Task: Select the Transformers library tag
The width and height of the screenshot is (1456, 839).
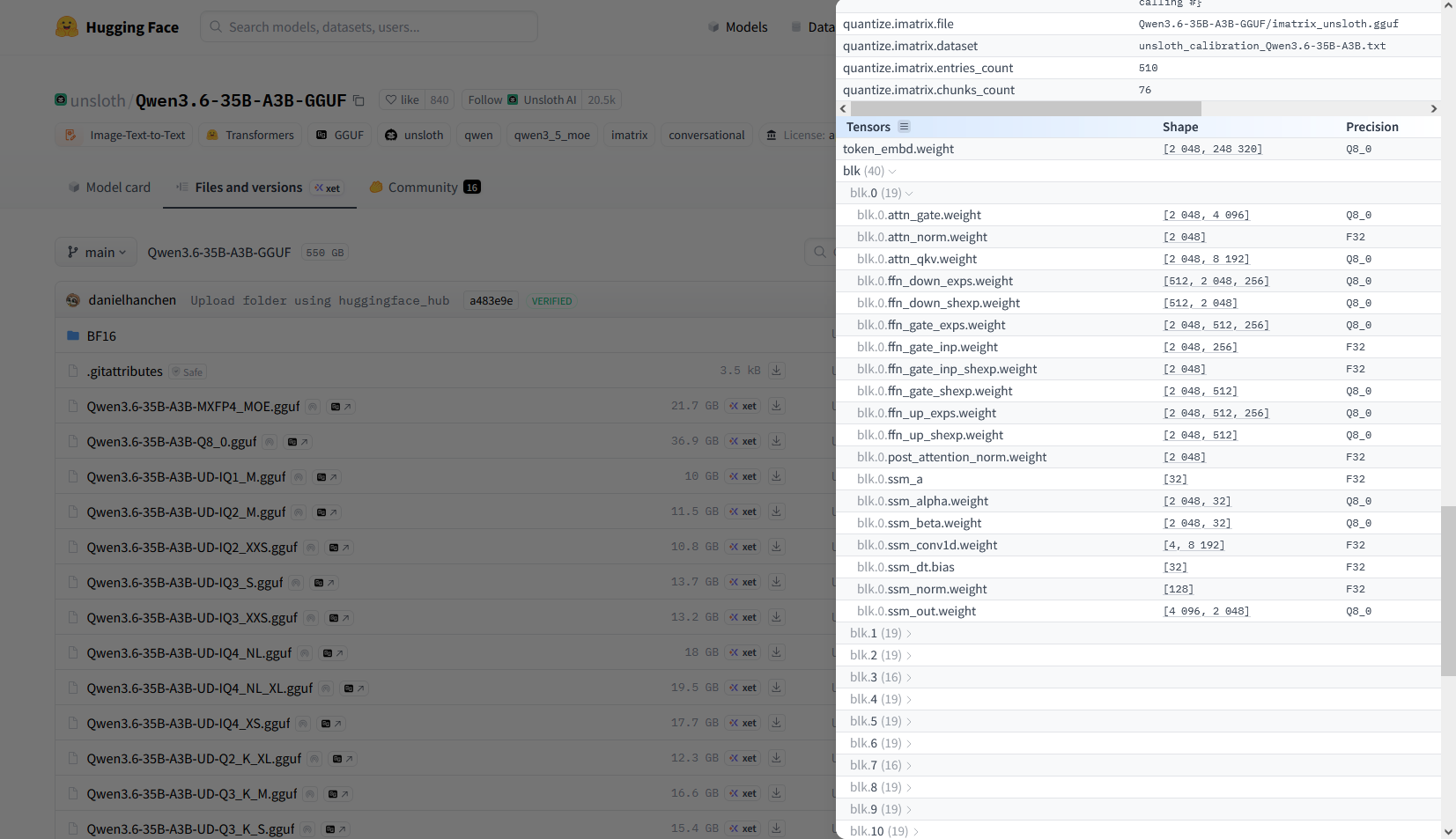Action: point(250,136)
